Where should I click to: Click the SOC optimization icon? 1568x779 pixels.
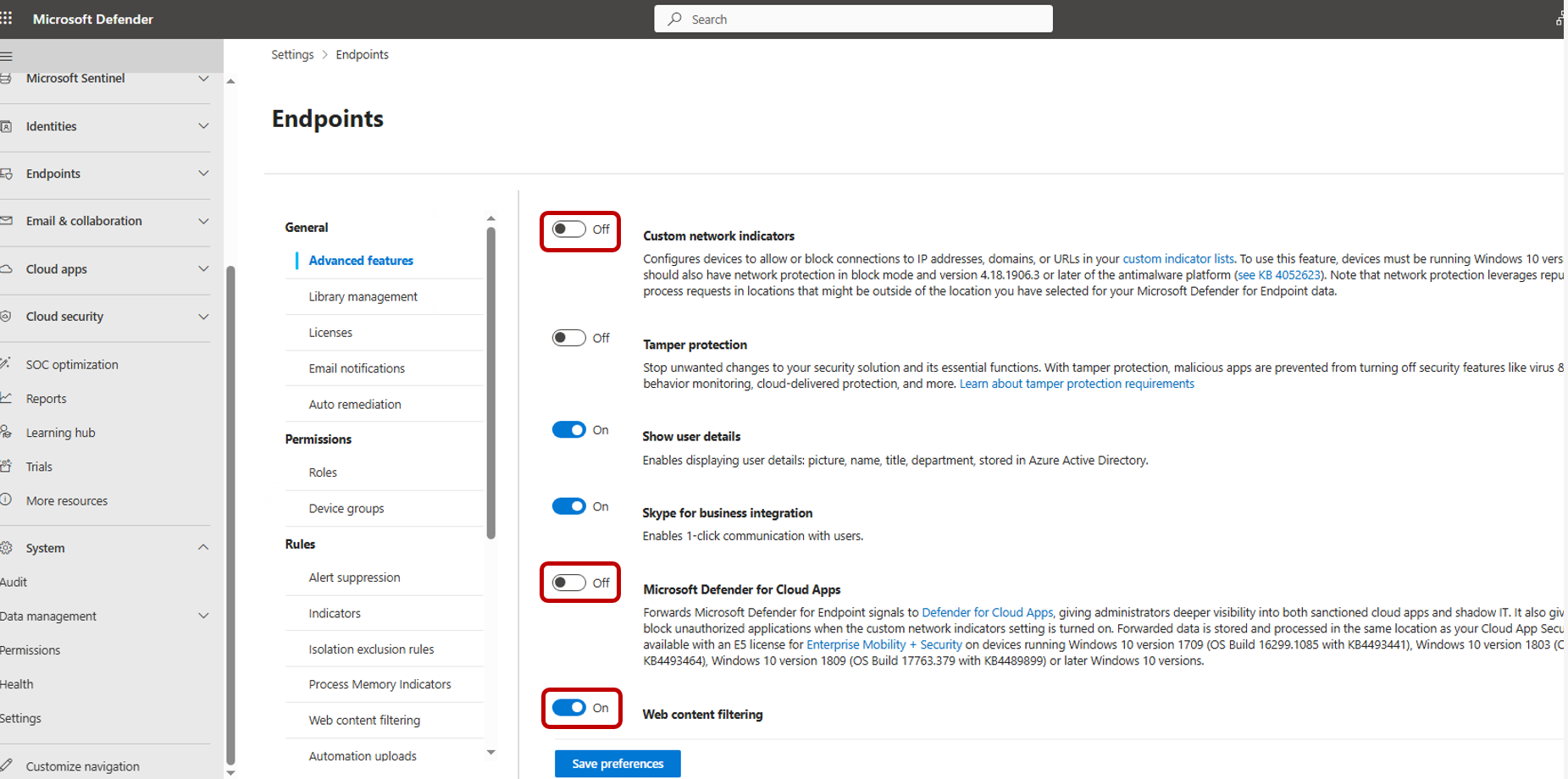point(5,363)
